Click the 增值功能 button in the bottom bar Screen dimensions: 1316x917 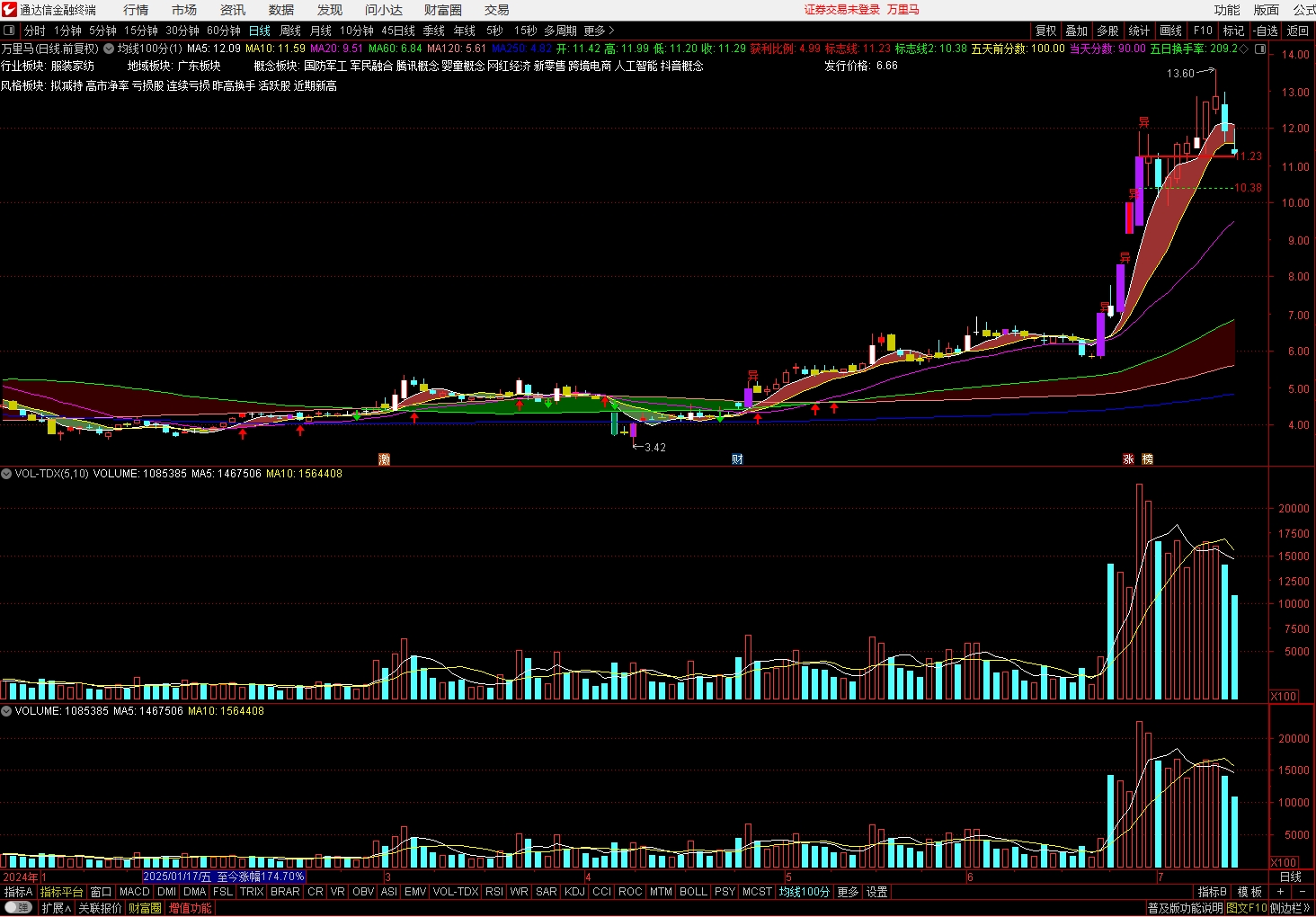pos(191,908)
